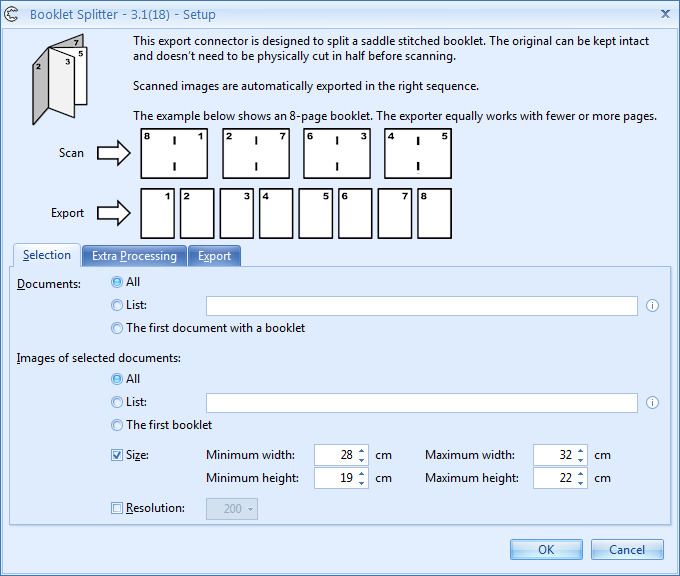Increase Minimum width with up arrow

(362, 451)
